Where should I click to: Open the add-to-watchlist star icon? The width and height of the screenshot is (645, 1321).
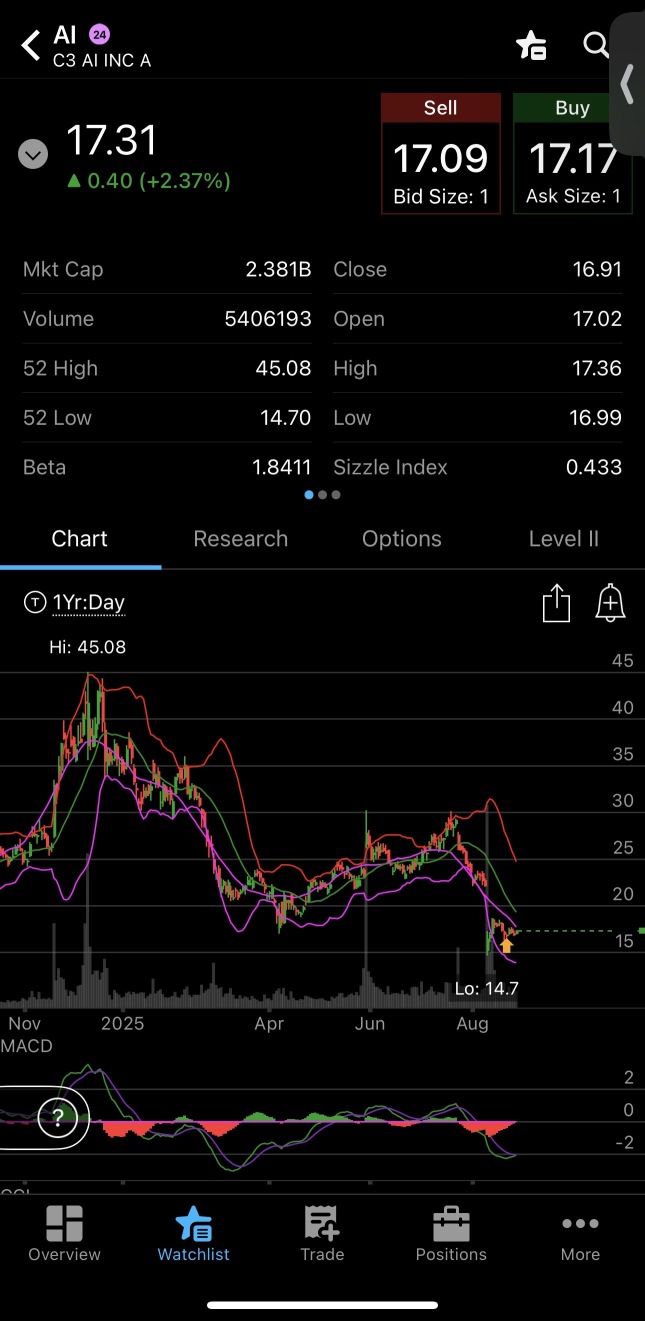[x=530, y=45]
